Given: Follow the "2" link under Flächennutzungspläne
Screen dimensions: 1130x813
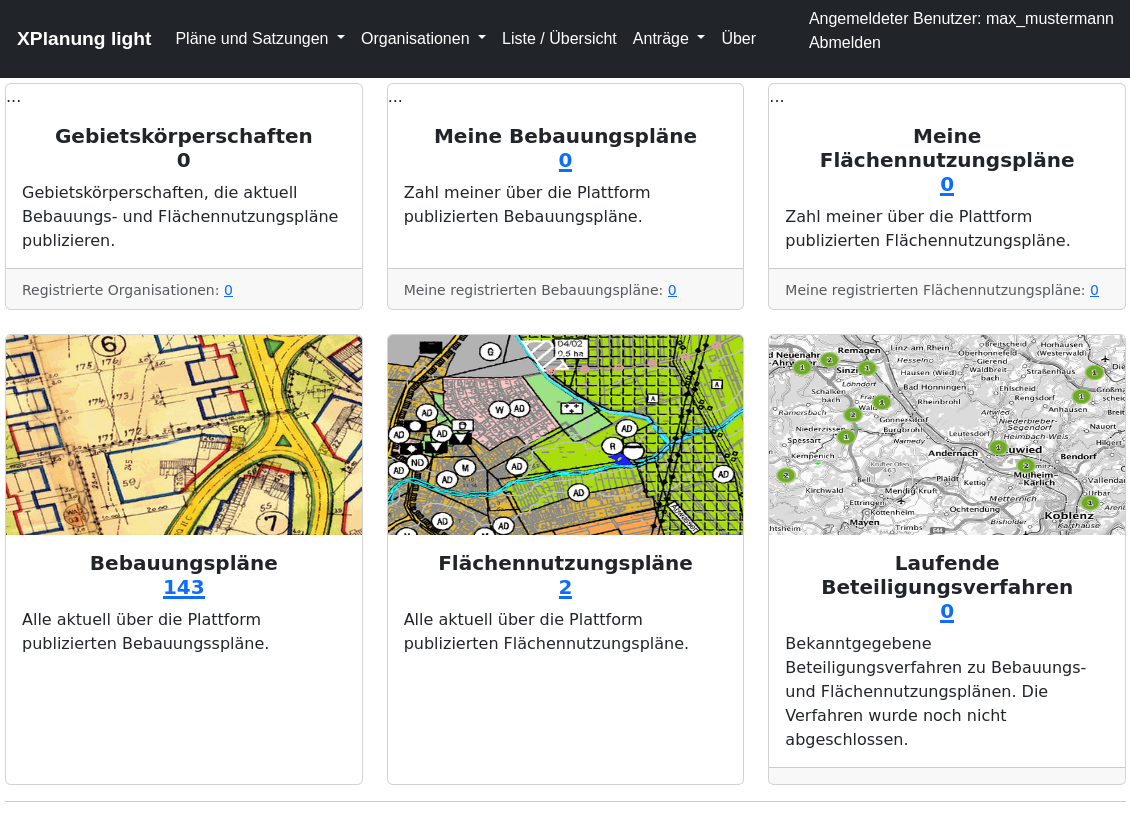Looking at the screenshot, I should click(x=565, y=589).
